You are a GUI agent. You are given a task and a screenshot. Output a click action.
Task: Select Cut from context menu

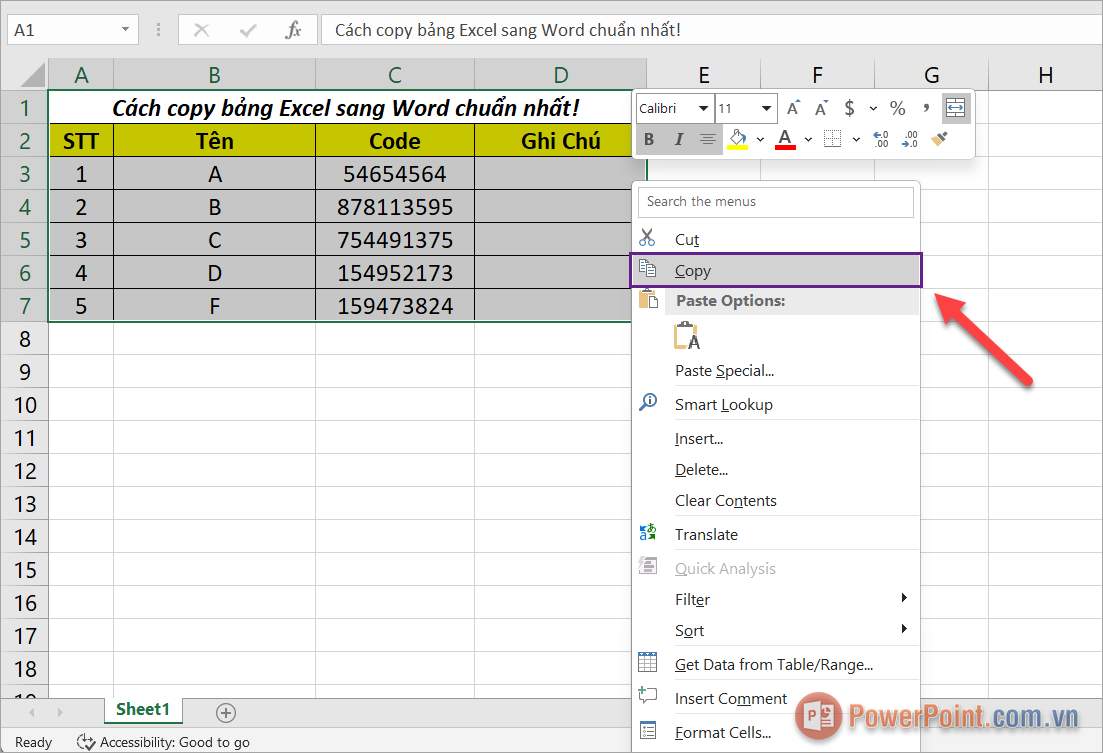coord(776,239)
